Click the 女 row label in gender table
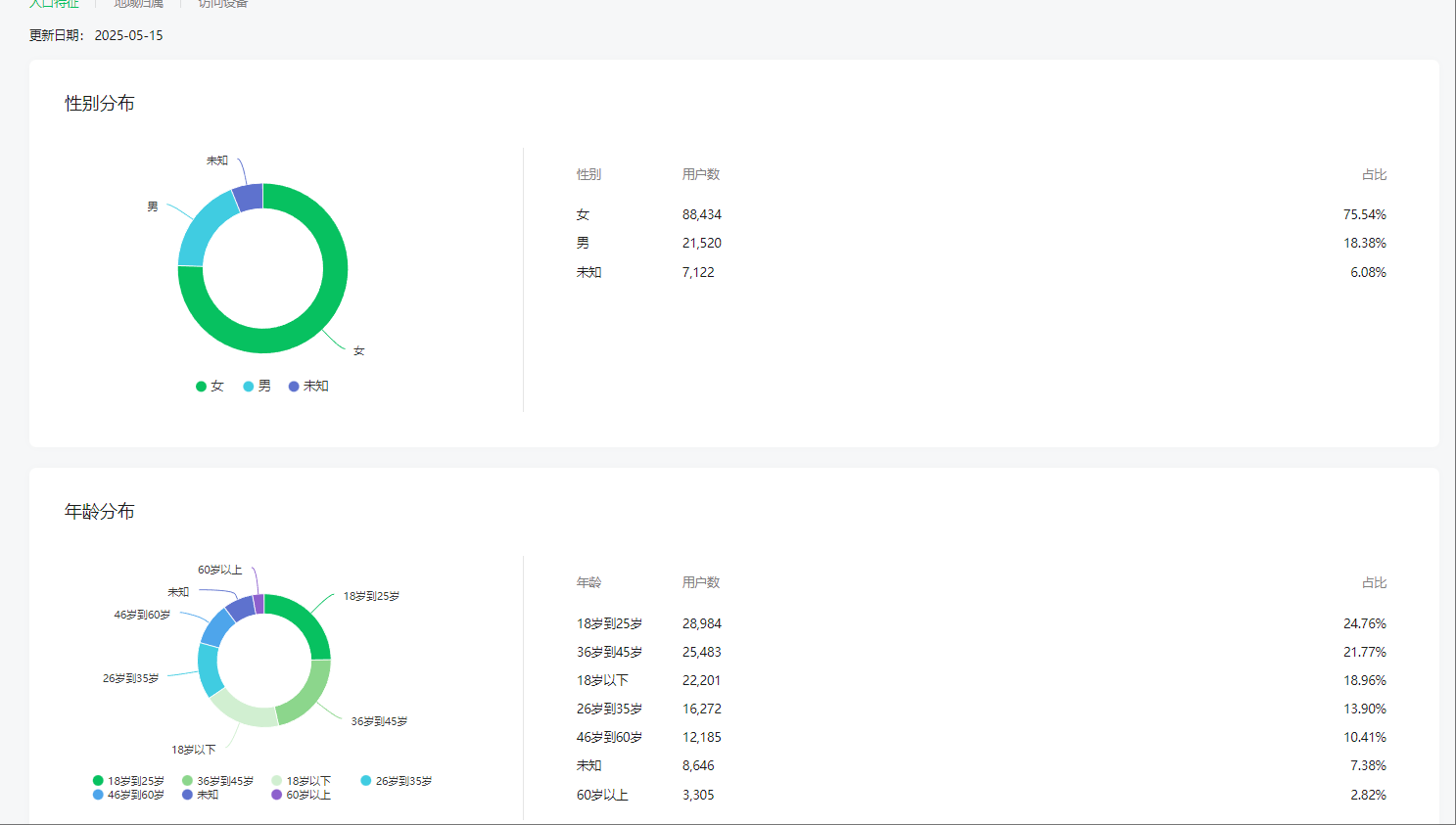Viewport: 1456px width, 825px height. pyautogui.click(x=583, y=214)
